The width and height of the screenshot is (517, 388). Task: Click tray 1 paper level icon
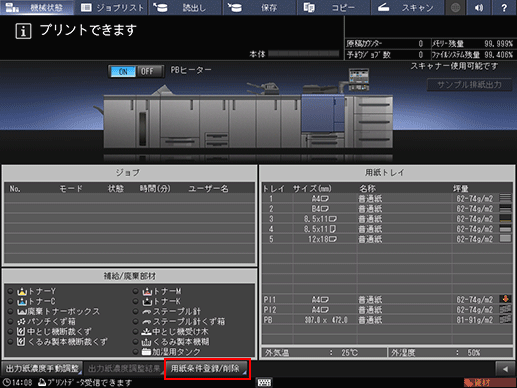click(x=505, y=198)
